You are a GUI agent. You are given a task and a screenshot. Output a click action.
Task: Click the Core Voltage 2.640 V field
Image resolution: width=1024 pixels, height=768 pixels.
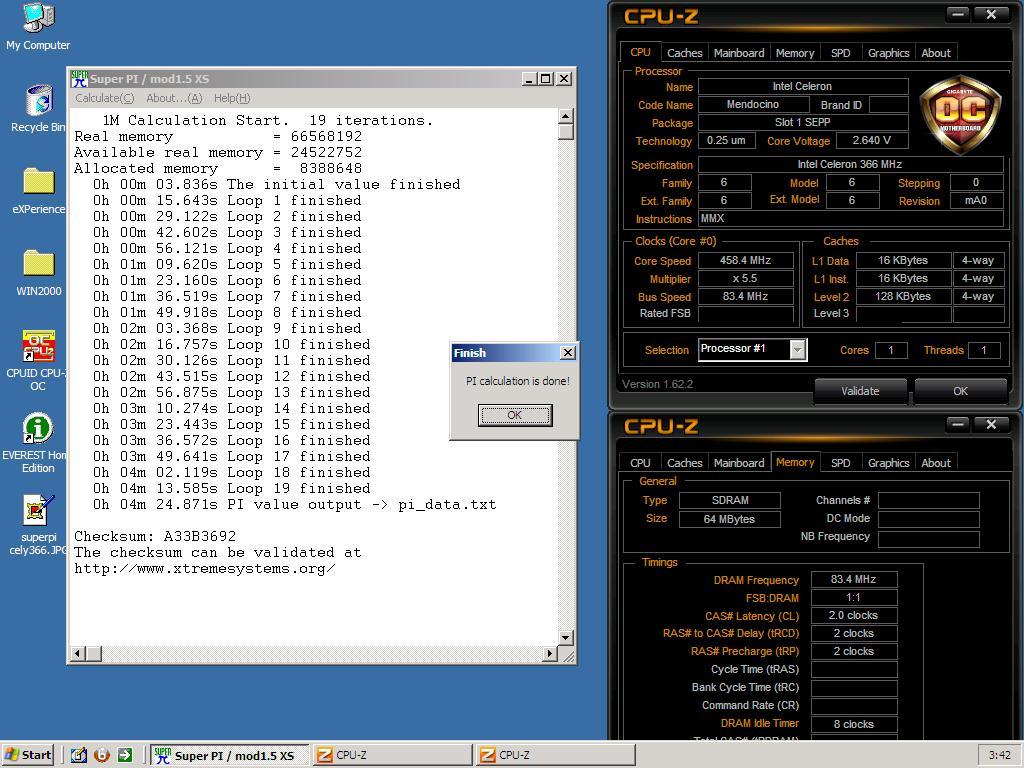pyautogui.click(x=871, y=140)
